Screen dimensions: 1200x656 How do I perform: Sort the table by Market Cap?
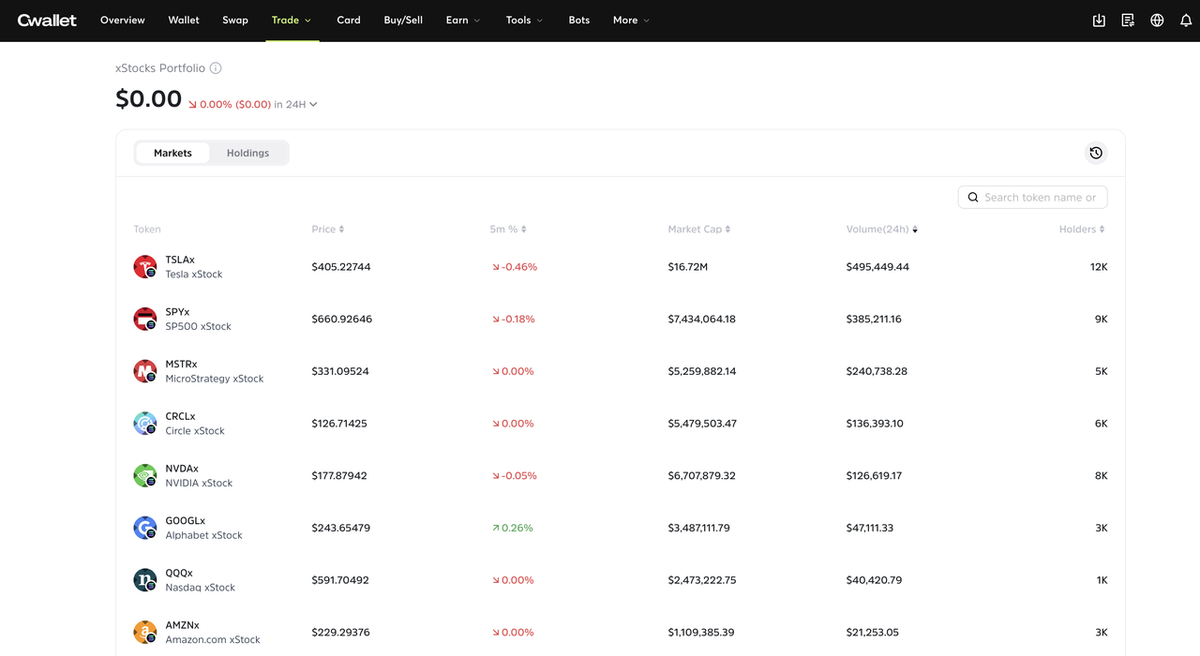point(699,229)
